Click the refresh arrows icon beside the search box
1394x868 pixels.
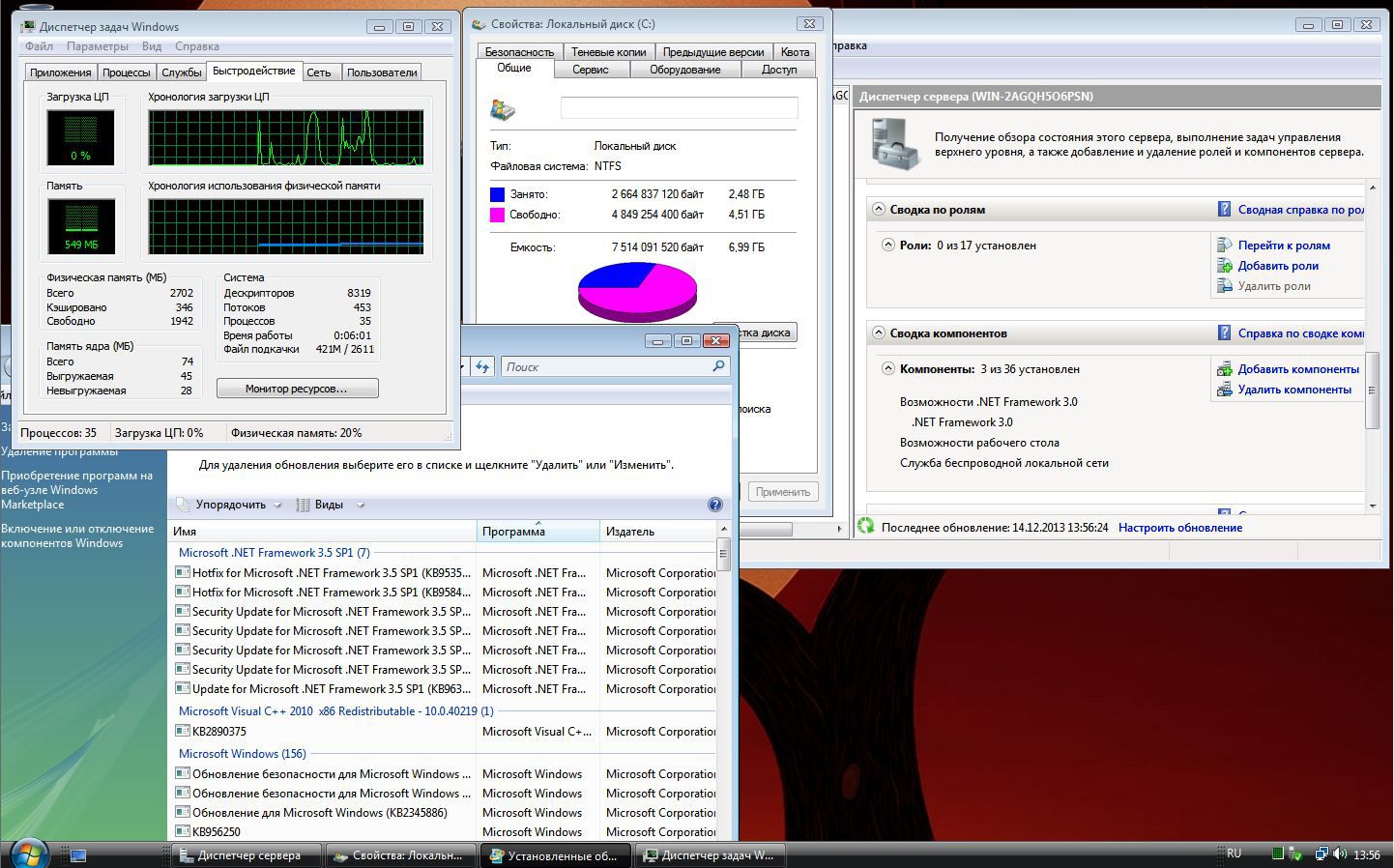[x=482, y=366]
